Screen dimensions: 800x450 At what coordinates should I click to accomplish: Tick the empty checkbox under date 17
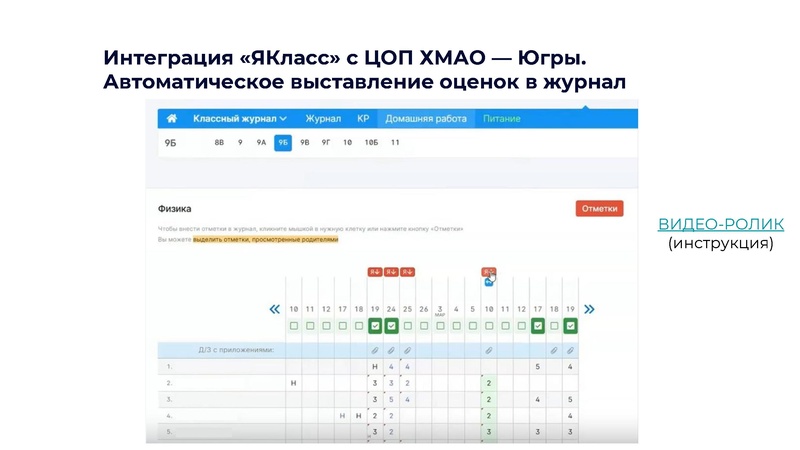pos(342,326)
